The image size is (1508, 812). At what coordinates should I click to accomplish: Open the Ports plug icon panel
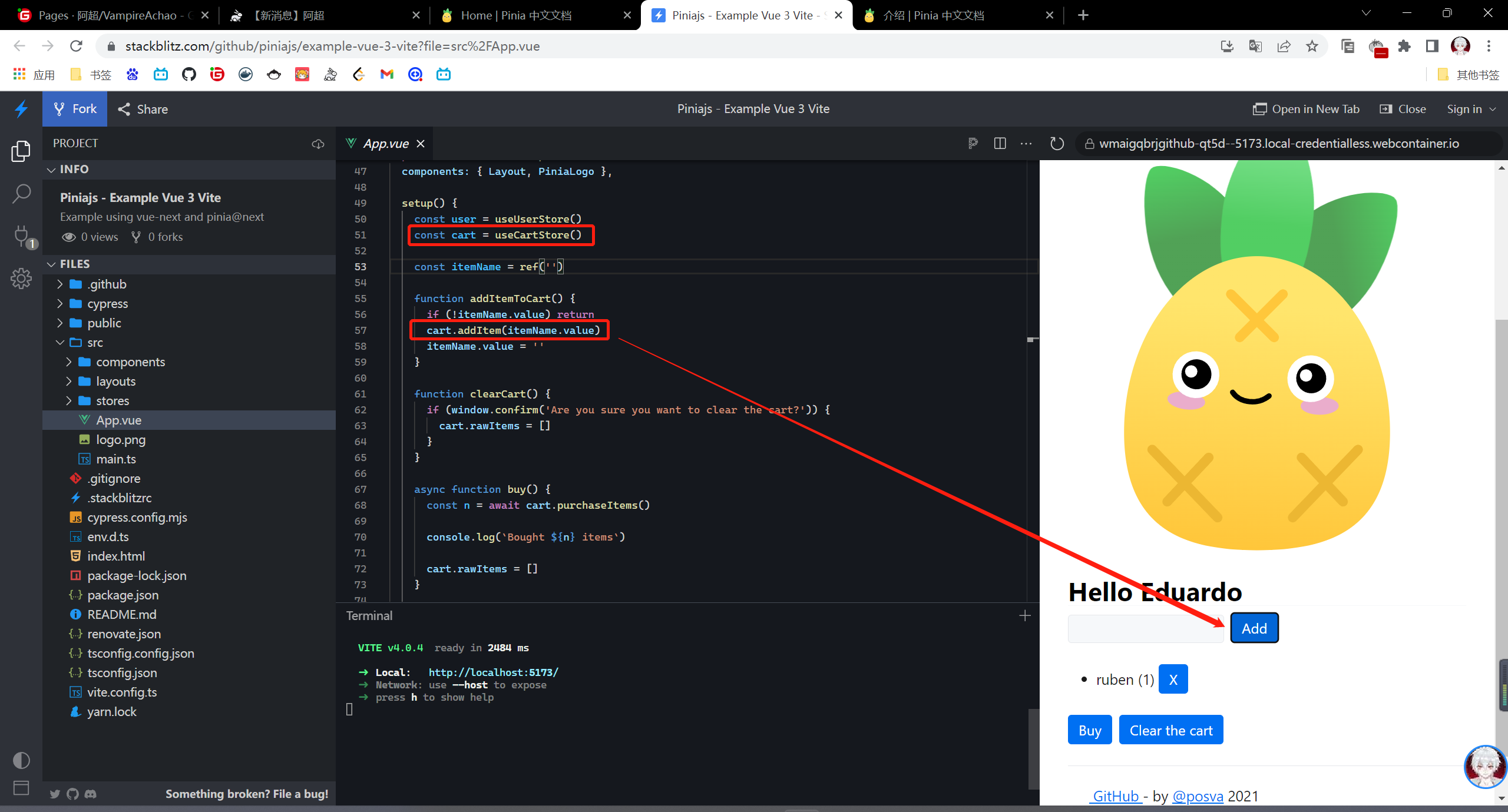[x=21, y=236]
